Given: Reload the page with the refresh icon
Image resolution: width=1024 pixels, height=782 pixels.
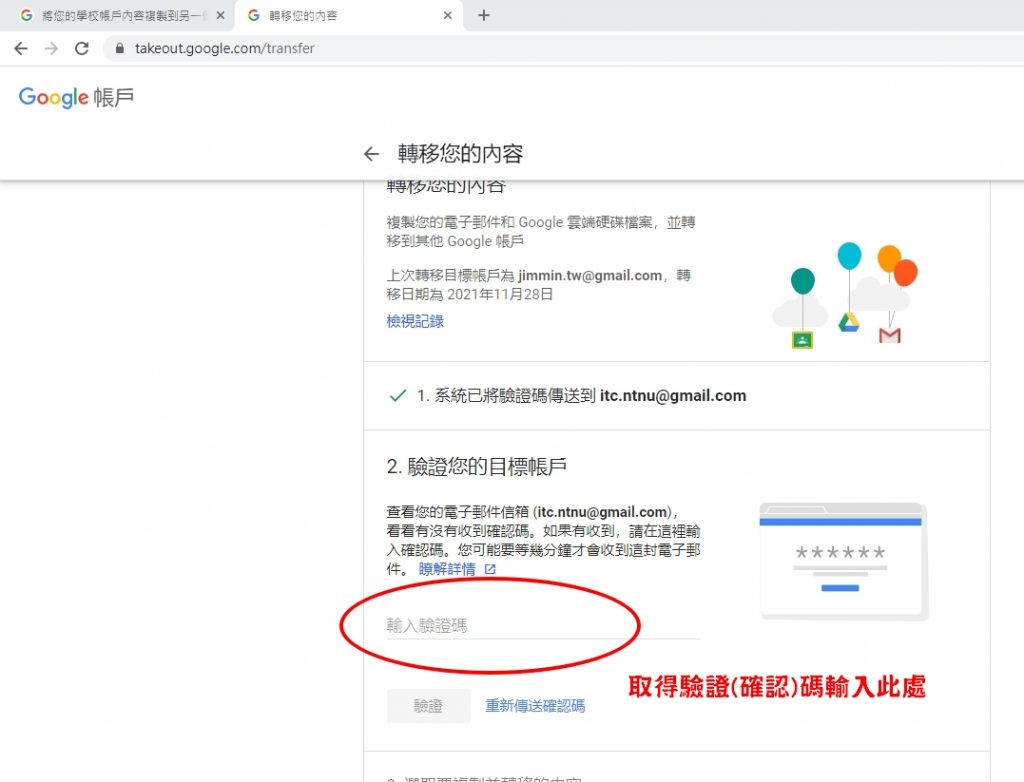Looking at the screenshot, I should (x=82, y=48).
